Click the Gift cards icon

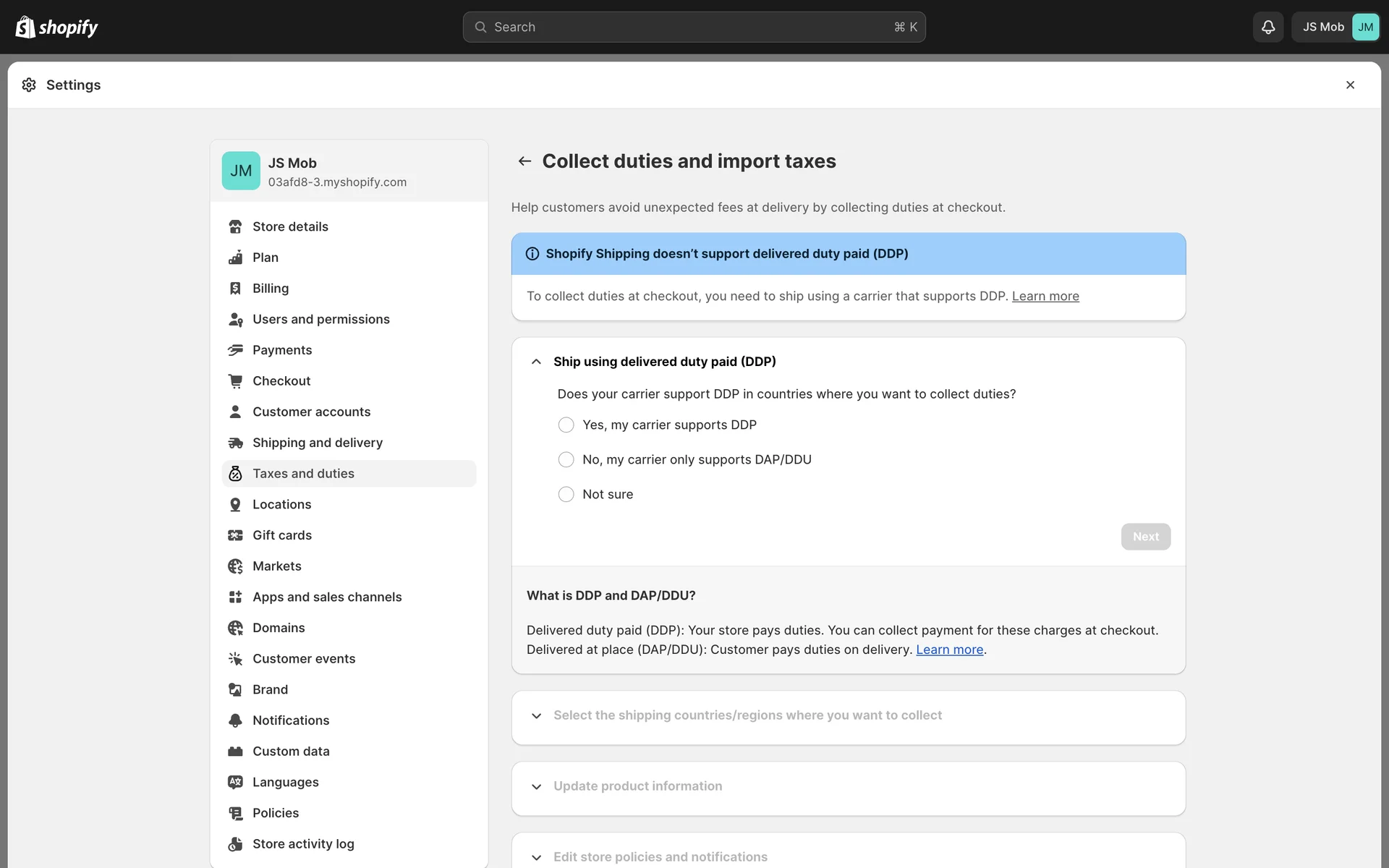click(x=235, y=535)
